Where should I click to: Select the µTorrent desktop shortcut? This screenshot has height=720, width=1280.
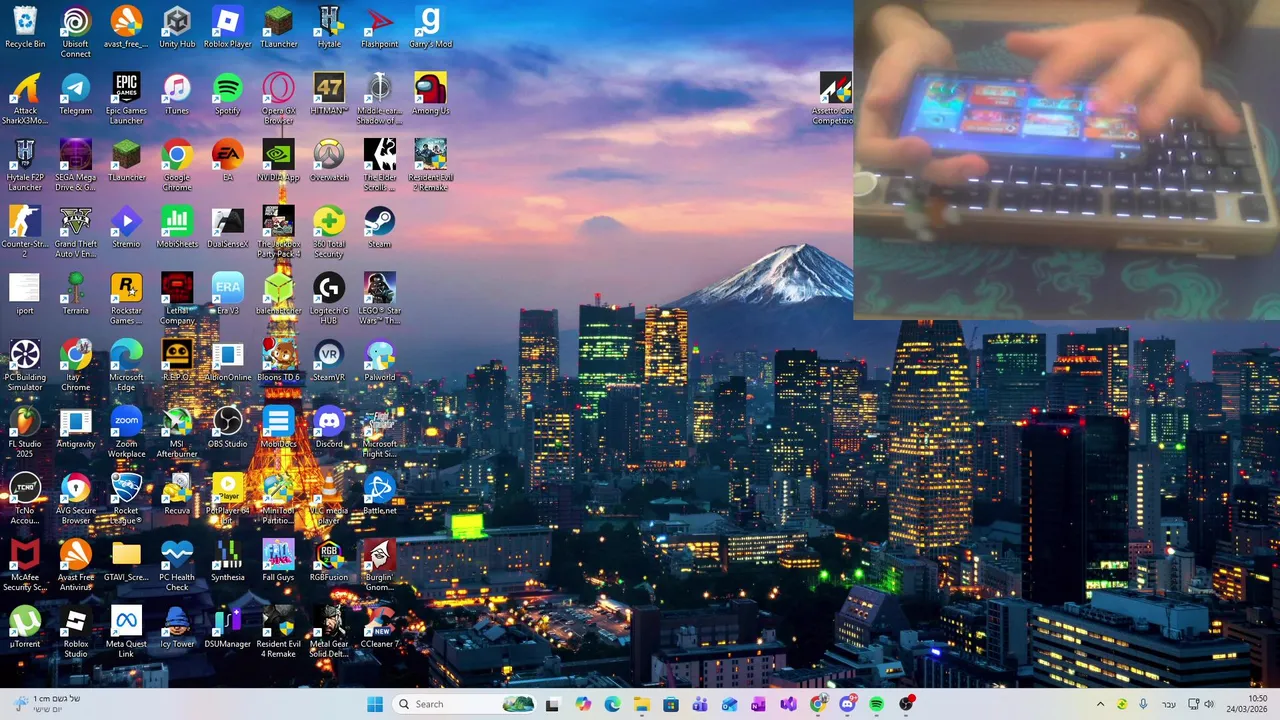point(25,627)
